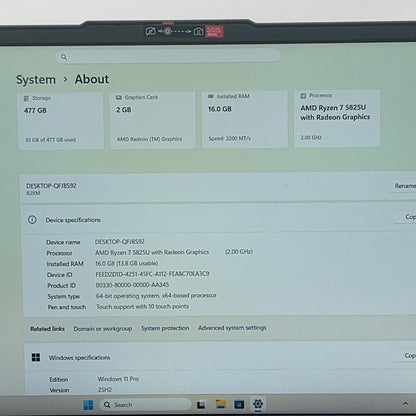The image size is (416, 416).
Task: Open Settings gear icon in taskbar
Action: tap(258, 404)
